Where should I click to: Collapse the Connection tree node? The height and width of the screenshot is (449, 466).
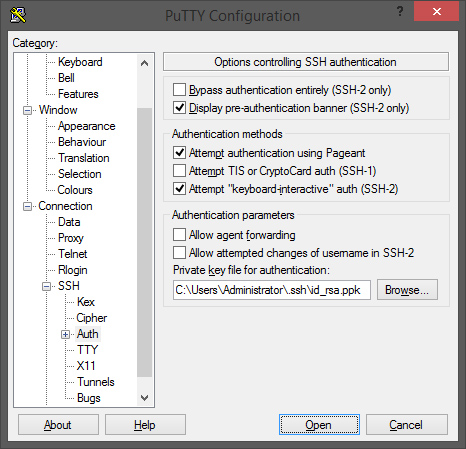pyautogui.click(x=27, y=206)
